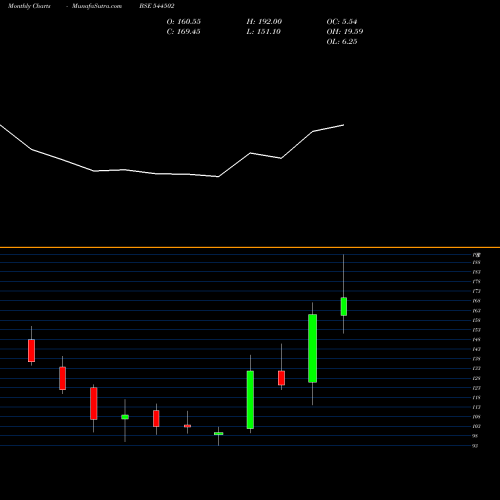
Task: Select the low value 'L: 151.10'
Action: [x=264, y=32]
